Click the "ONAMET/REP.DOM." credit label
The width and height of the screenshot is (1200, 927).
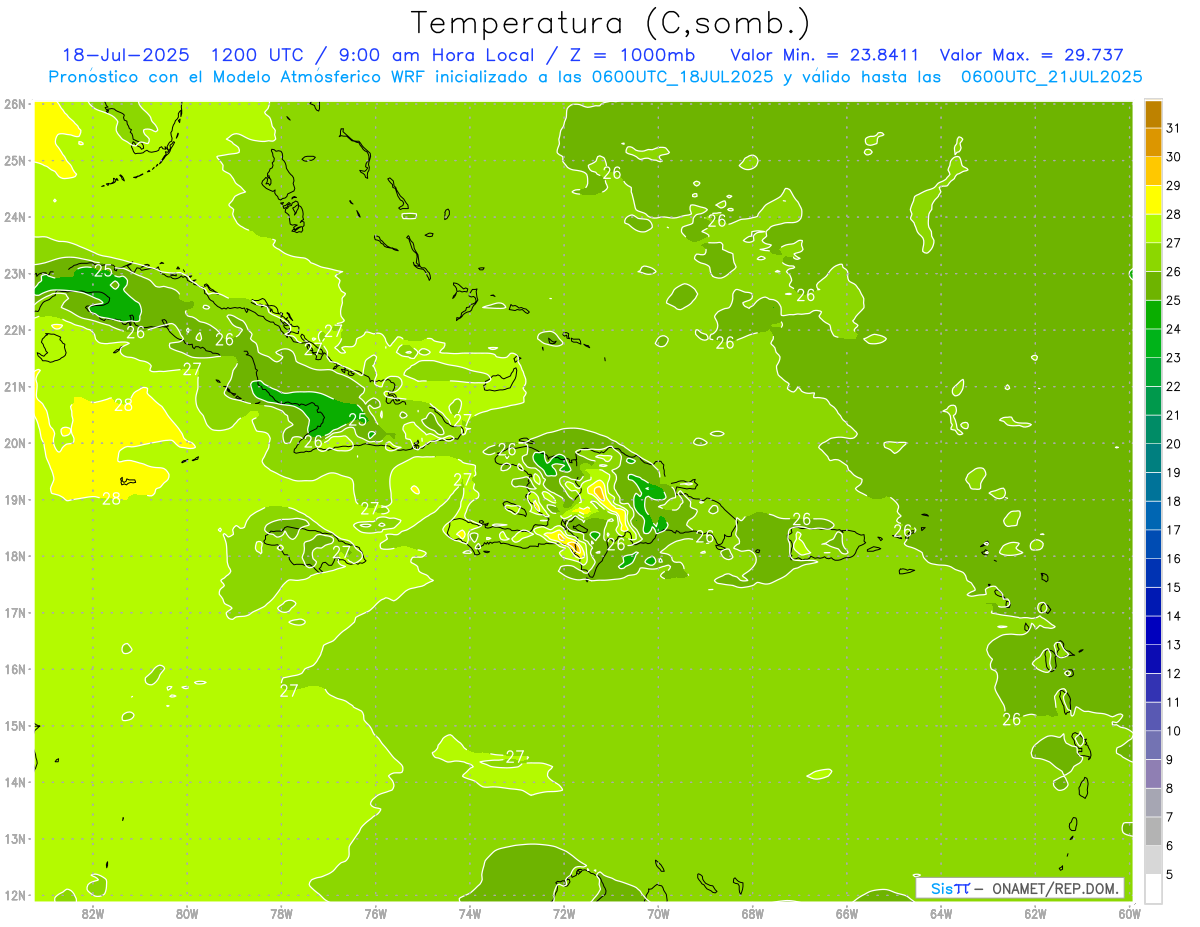click(x=1056, y=888)
